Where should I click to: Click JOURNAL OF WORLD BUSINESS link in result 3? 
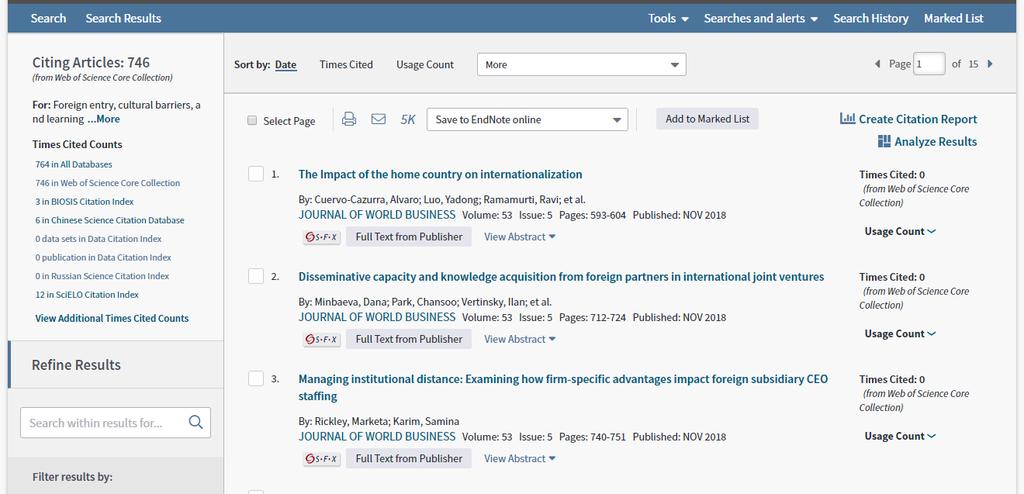pos(377,436)
